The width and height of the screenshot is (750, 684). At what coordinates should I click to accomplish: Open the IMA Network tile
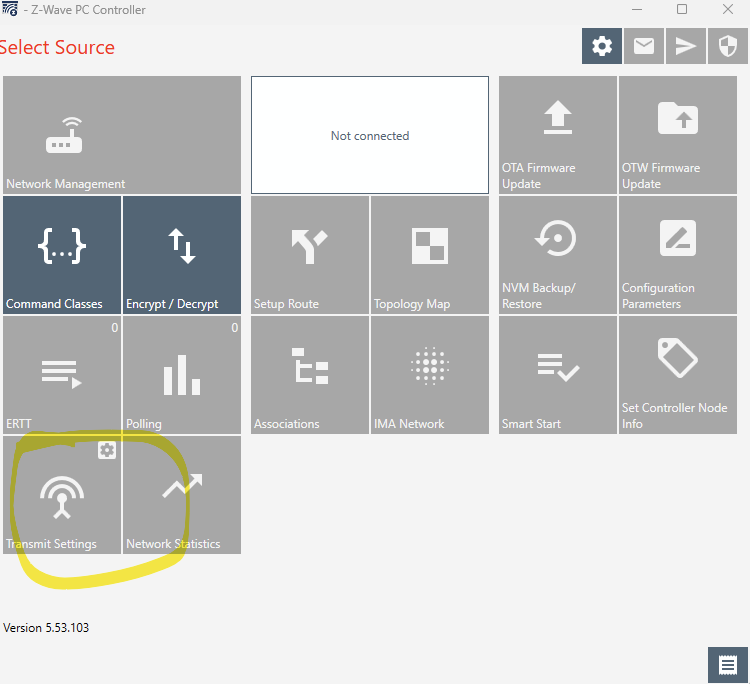pos(430,375)
